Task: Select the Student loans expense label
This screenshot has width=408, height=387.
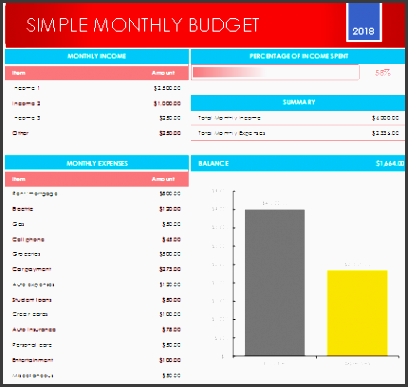Action: 32,300
